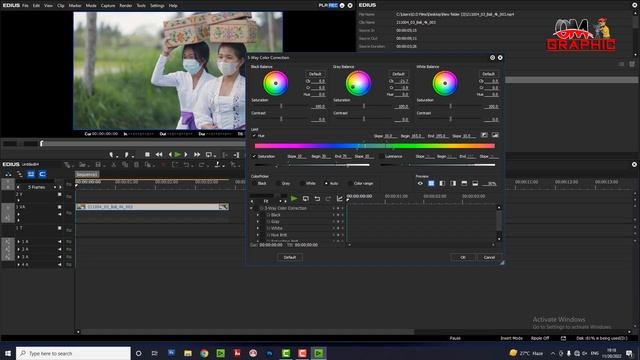Play the filter preview in color correction dialog
The width and height of the screenshot is (640, 360).
294,198
